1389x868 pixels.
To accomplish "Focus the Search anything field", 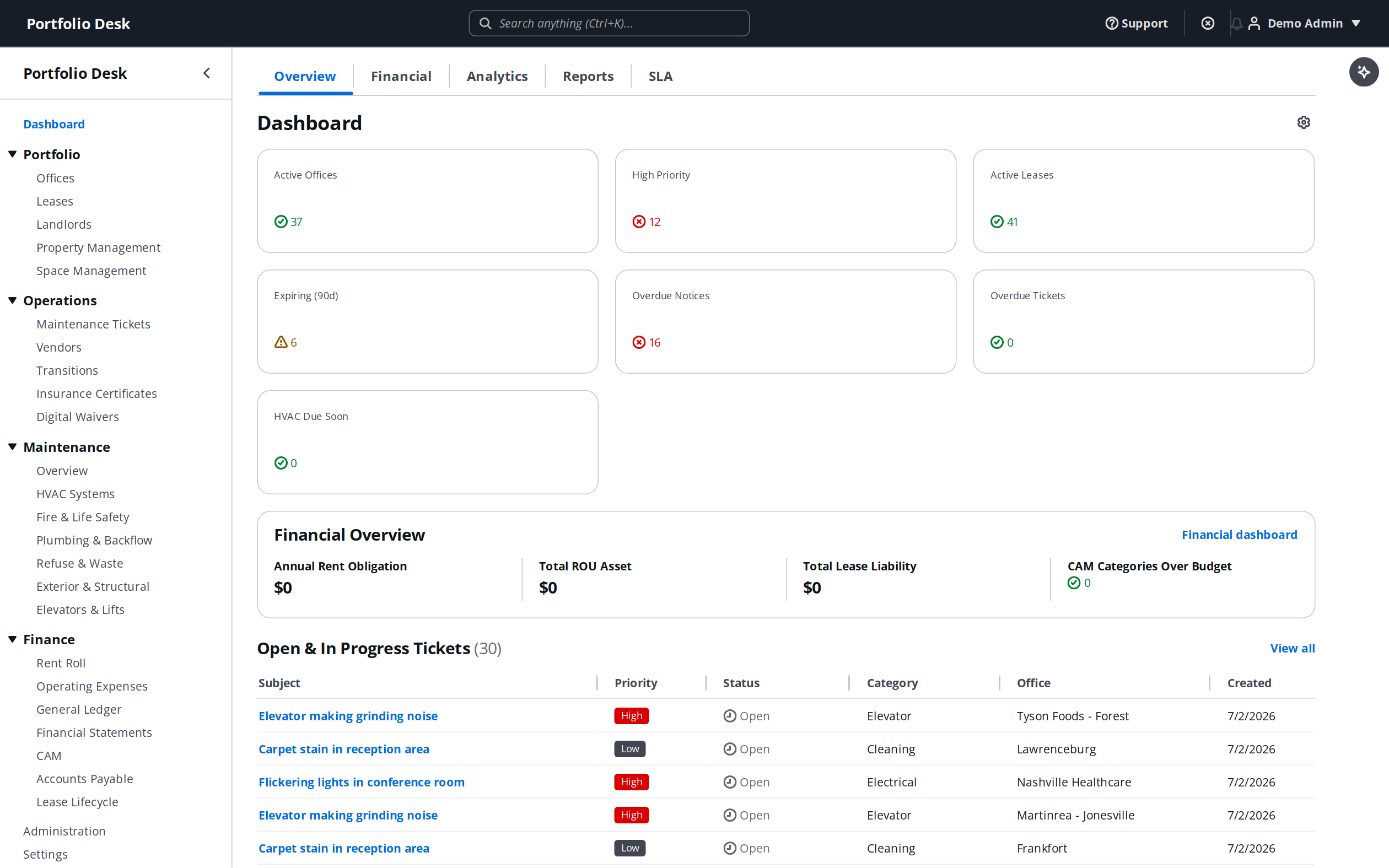I will coord(609,24).
